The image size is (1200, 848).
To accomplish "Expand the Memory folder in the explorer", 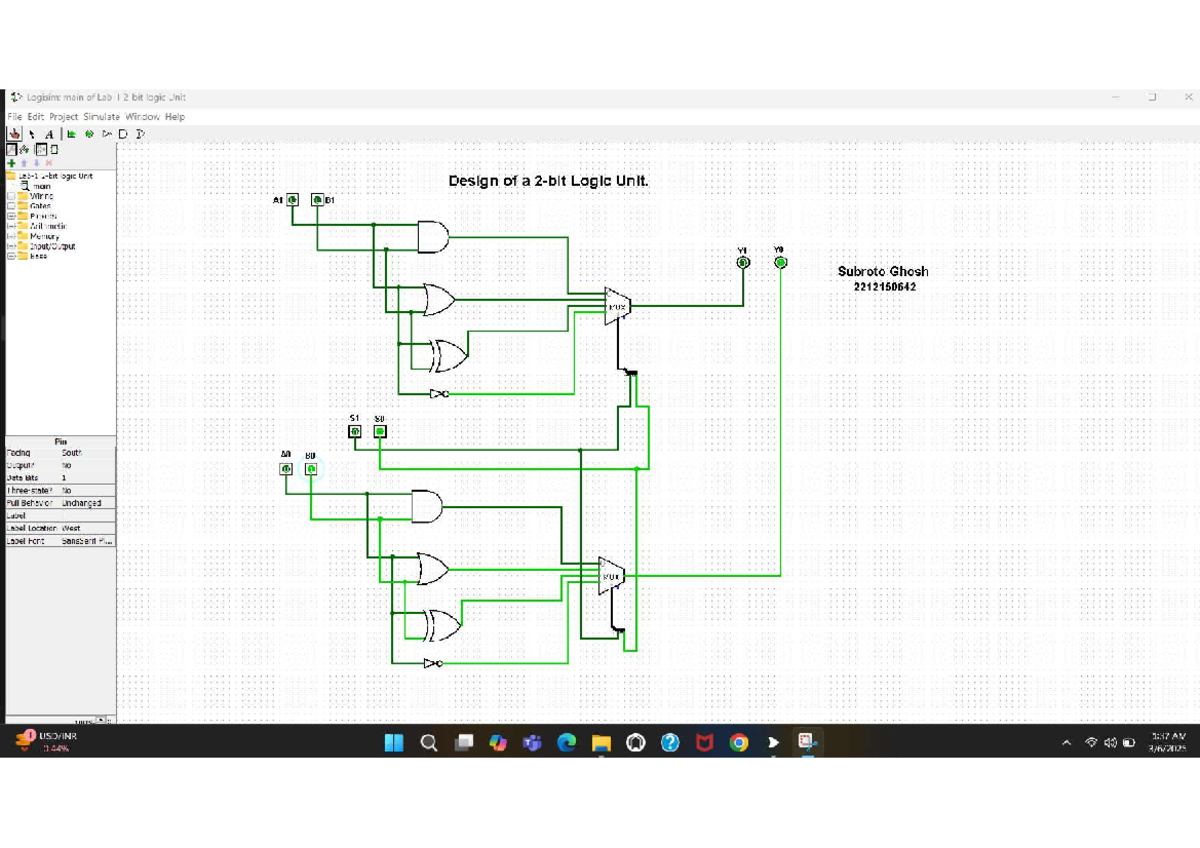I will tap(11, 236).
